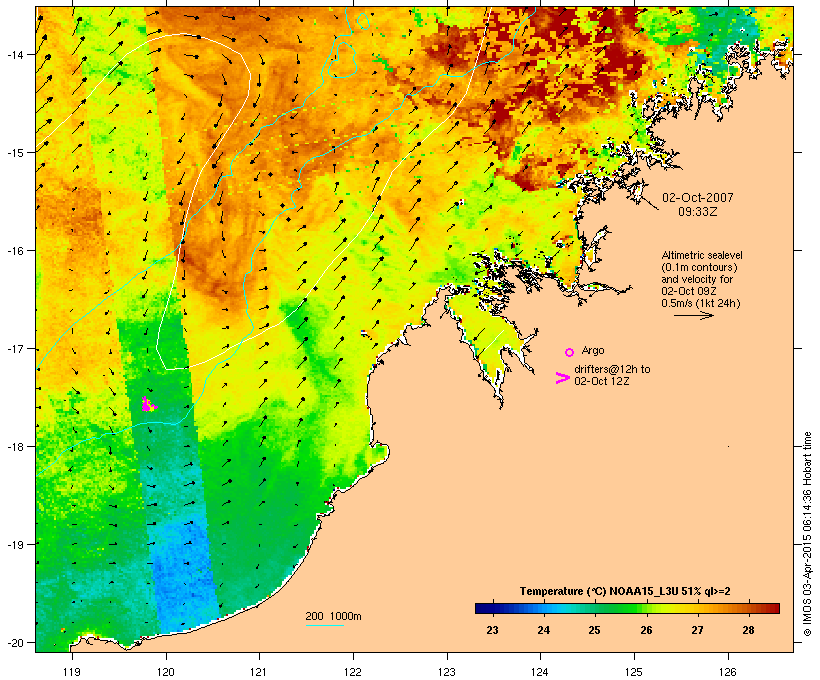Click the longitude axis label '121'
Viewport: 820px width, 680px height.
(x=259, y=672)
